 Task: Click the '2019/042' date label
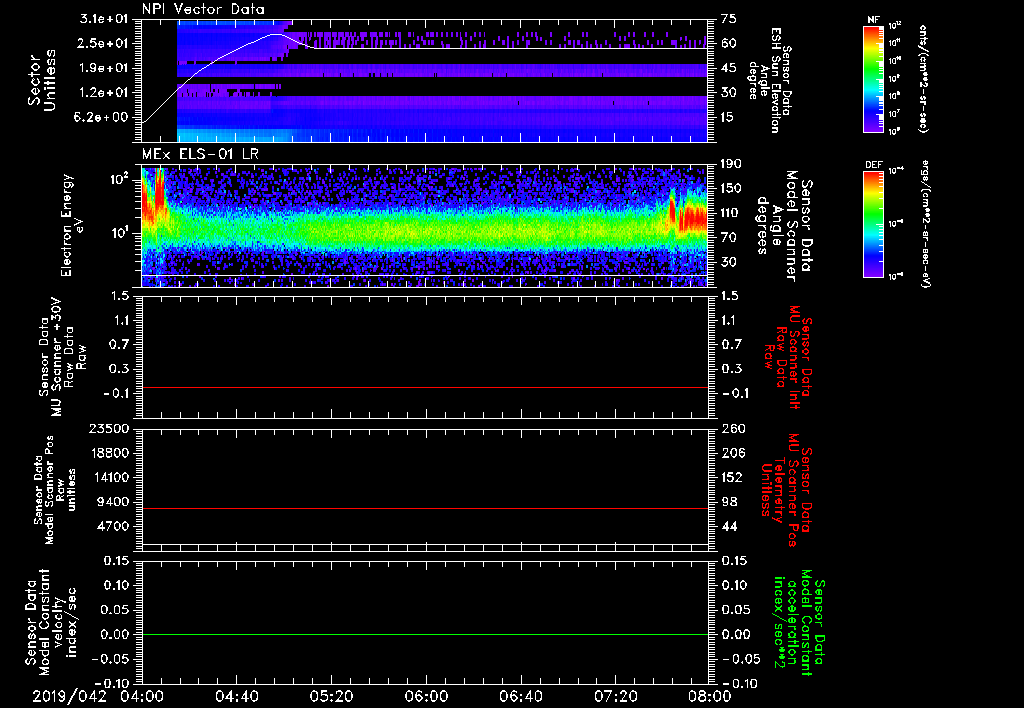click(69, 696)
